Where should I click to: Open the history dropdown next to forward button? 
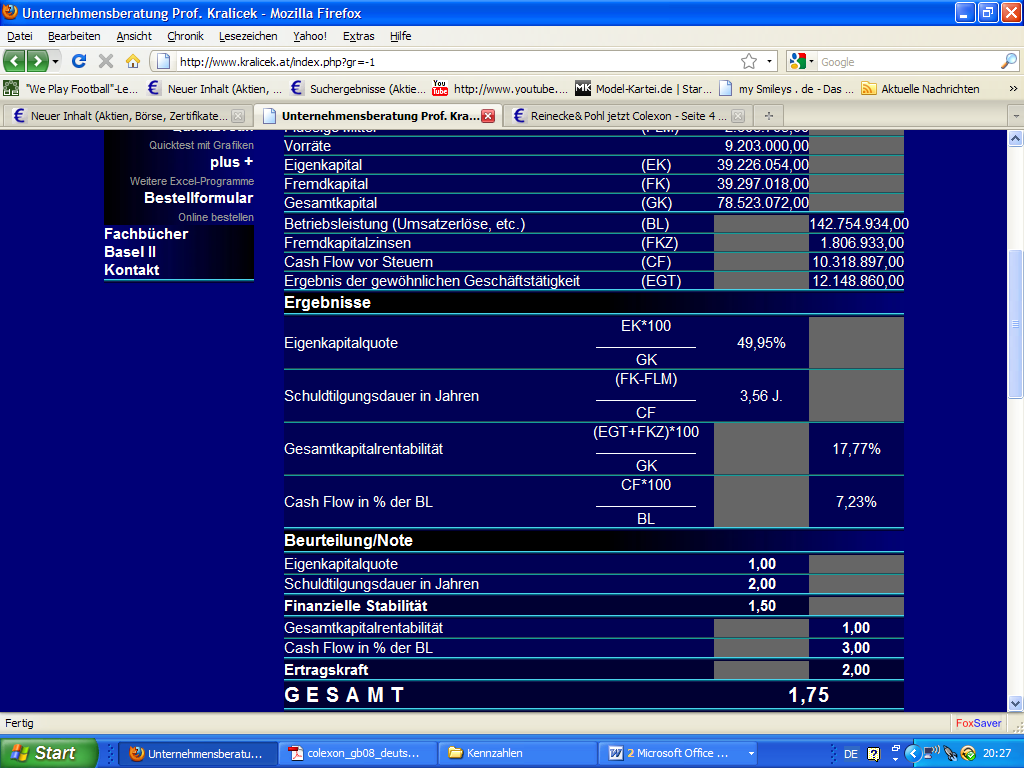tap(56, 61)
